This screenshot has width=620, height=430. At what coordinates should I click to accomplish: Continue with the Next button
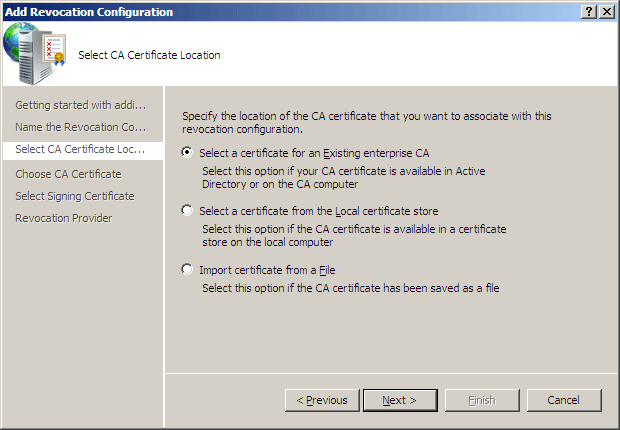[x=400, y=400]
